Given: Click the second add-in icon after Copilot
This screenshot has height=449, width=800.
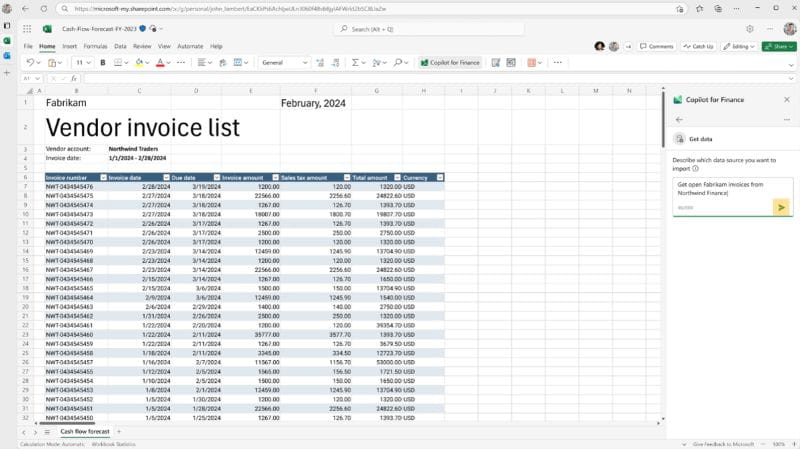Looking at the screenshot, I should coord(511,63).
